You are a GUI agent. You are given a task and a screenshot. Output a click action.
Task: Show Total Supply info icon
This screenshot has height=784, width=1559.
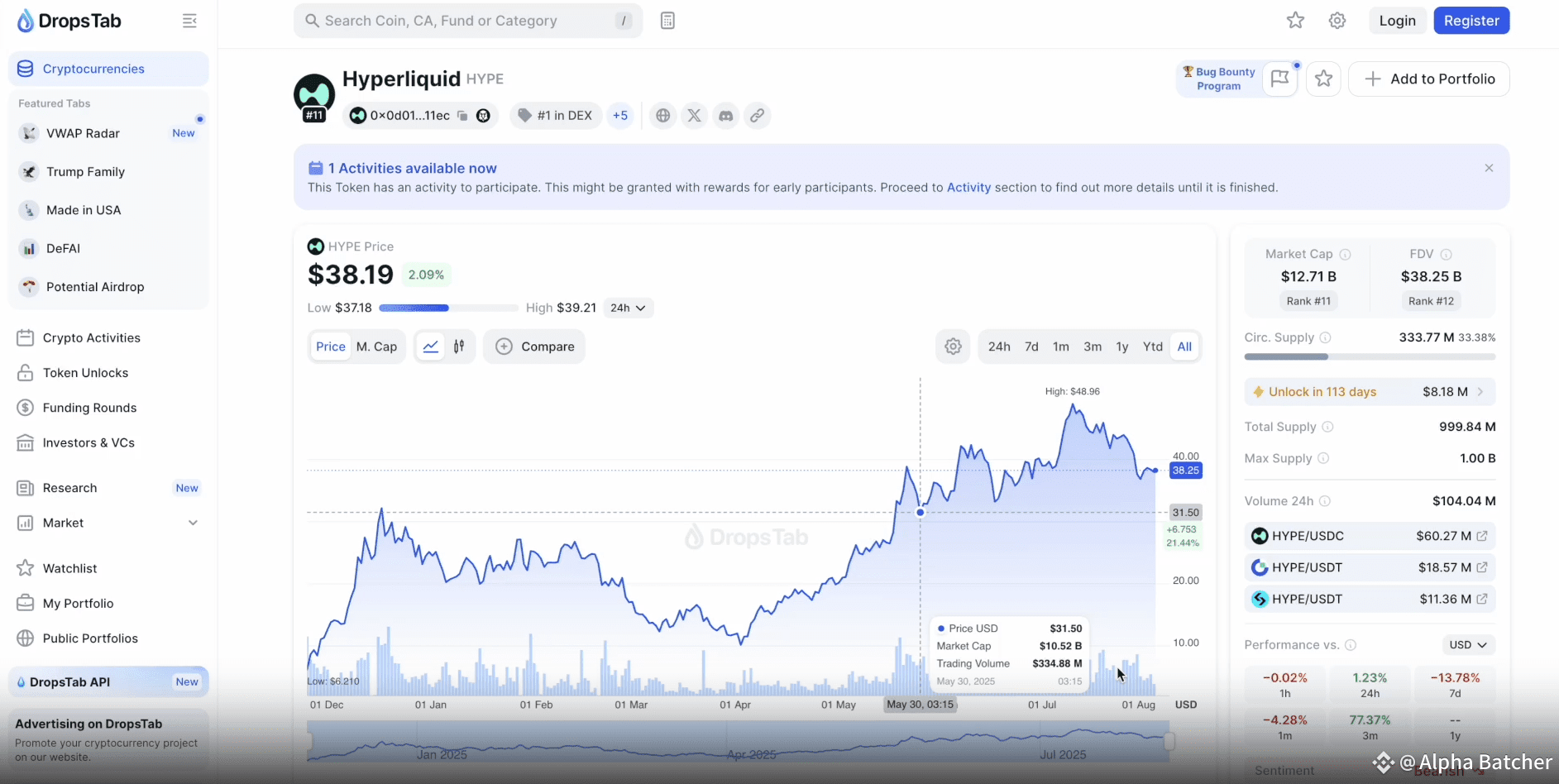(x=1327, y=427)
